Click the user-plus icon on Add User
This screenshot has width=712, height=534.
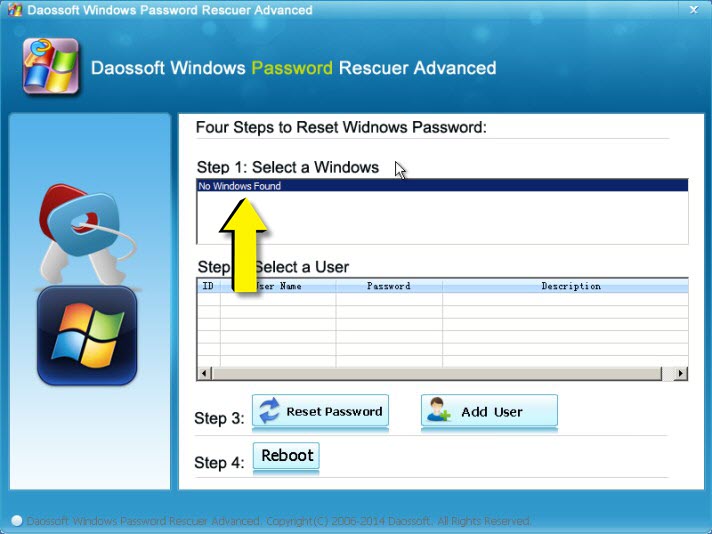click(x=439, y=410)
